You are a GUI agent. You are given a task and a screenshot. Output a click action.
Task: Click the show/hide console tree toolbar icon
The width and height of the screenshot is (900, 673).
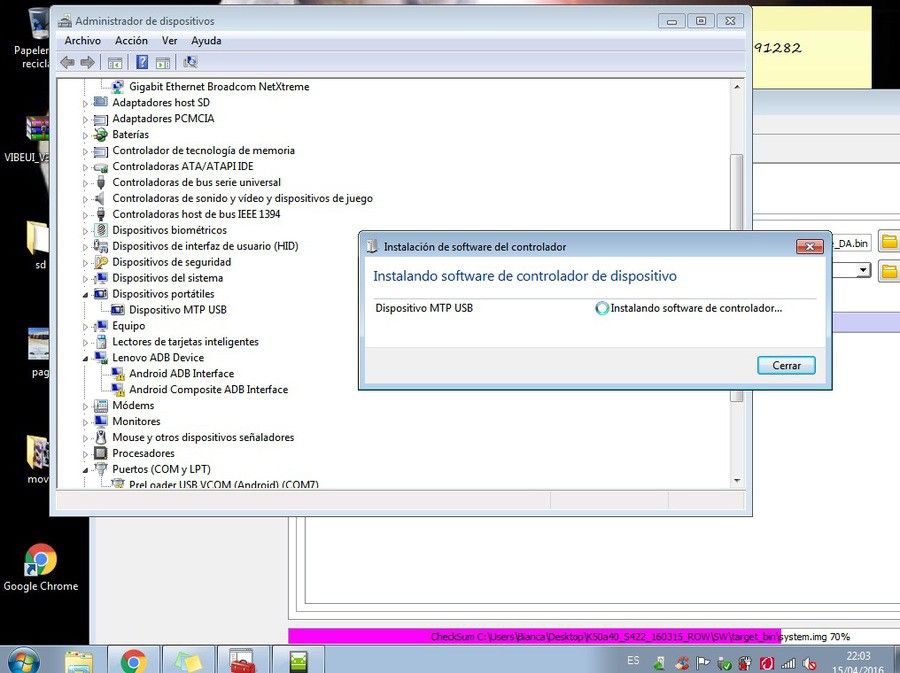point(115,63)
